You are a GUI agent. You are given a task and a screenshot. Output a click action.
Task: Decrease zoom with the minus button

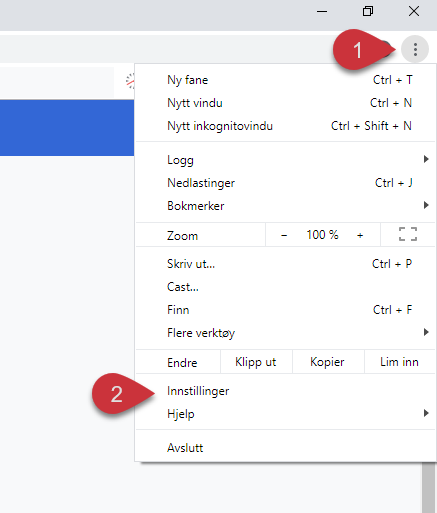284,235
